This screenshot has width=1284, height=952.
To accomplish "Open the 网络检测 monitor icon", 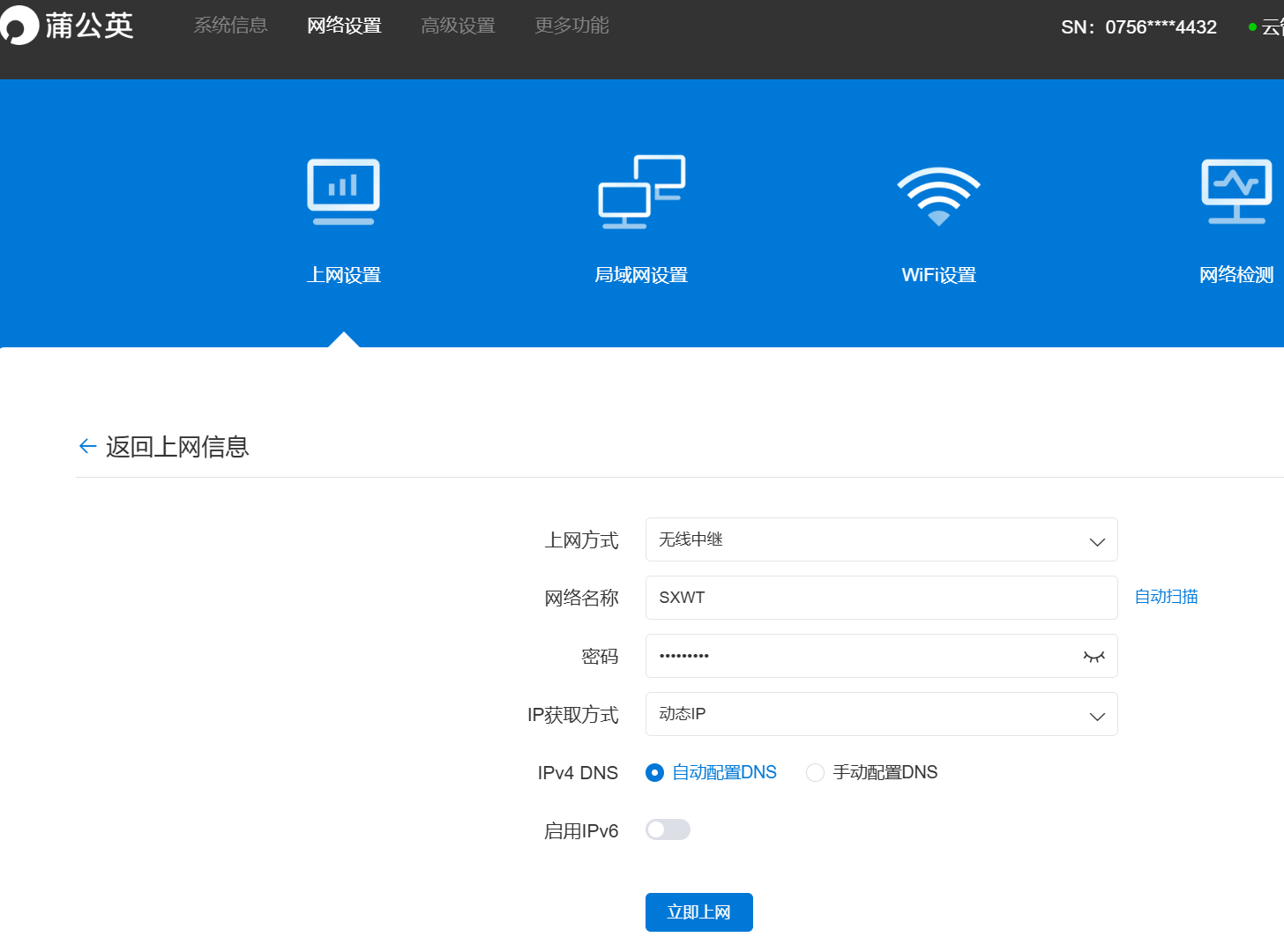I will [x=1236, y=192].
